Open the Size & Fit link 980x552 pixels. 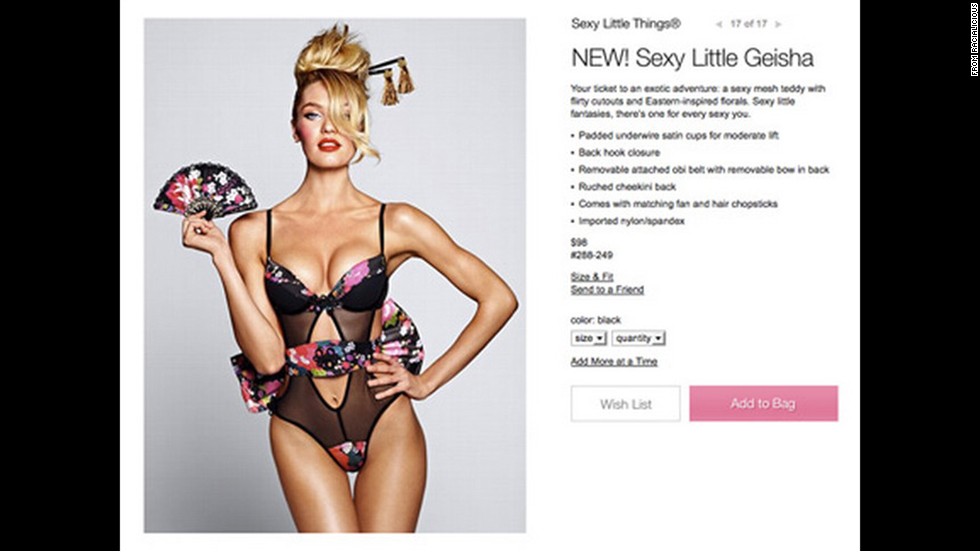click(x=592, y=276)
